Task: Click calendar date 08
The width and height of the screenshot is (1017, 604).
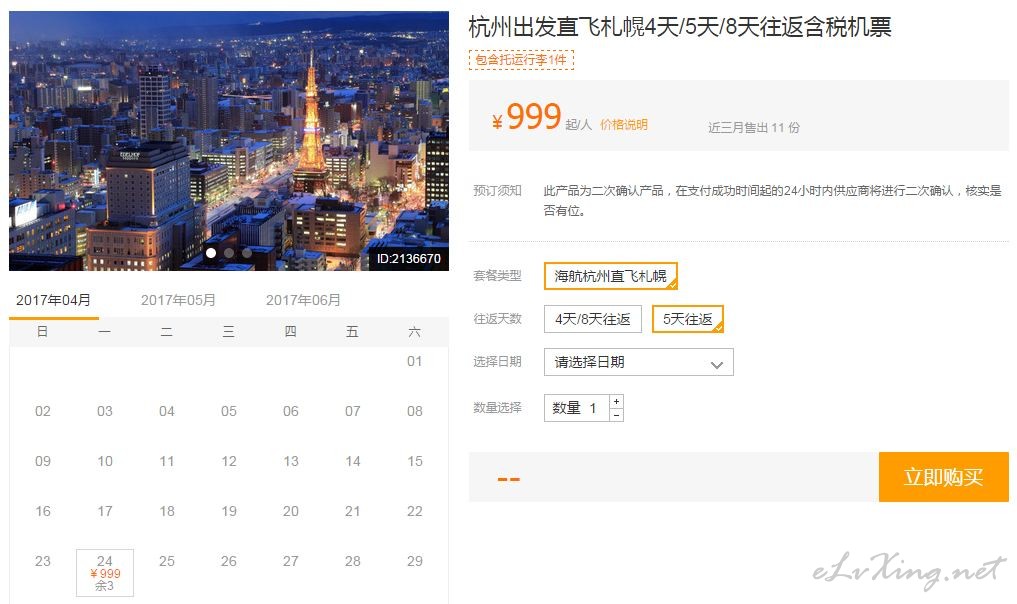Action: (414, 411)
